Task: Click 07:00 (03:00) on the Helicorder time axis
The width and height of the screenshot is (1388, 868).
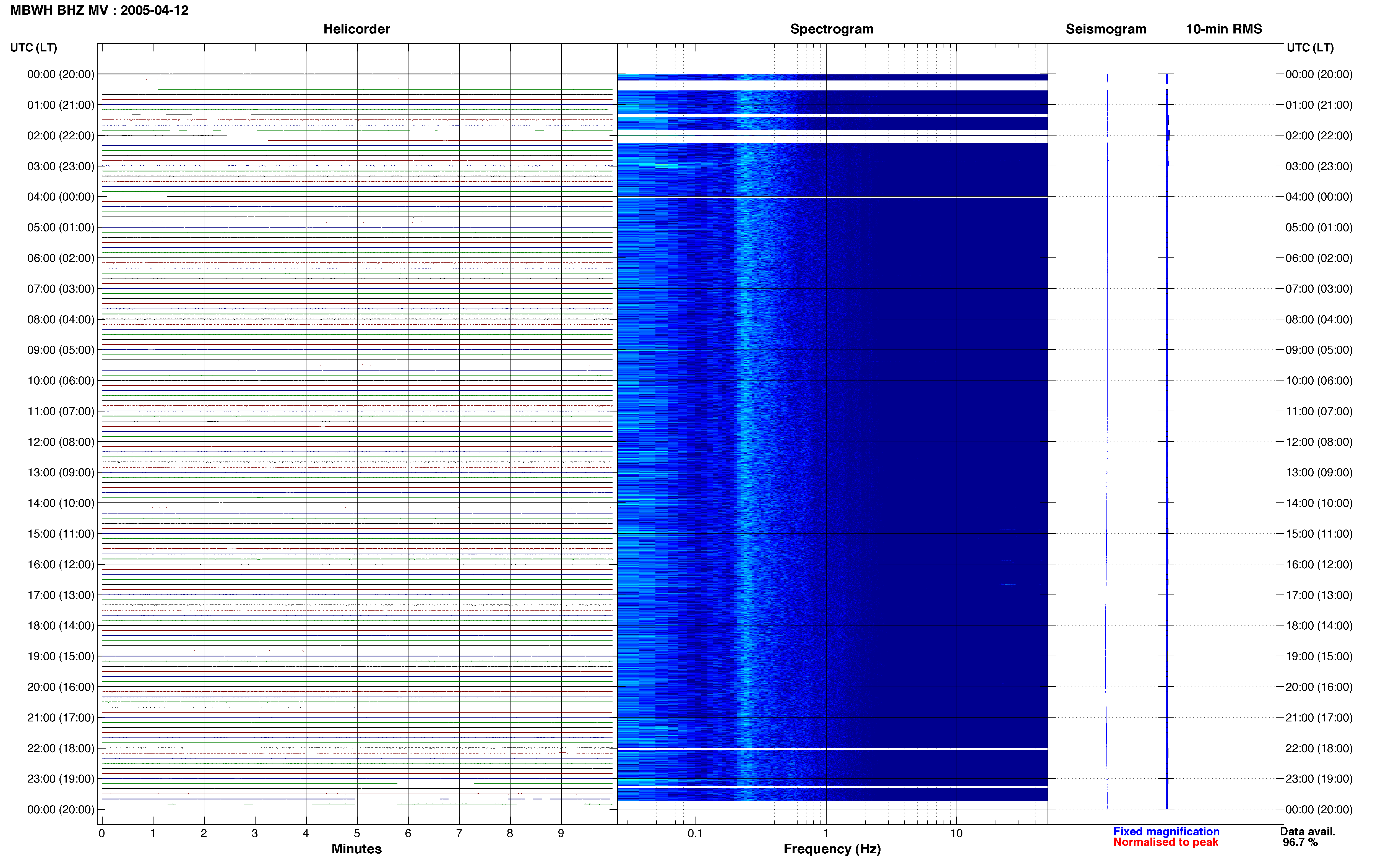Action: (x=61, y=289)
